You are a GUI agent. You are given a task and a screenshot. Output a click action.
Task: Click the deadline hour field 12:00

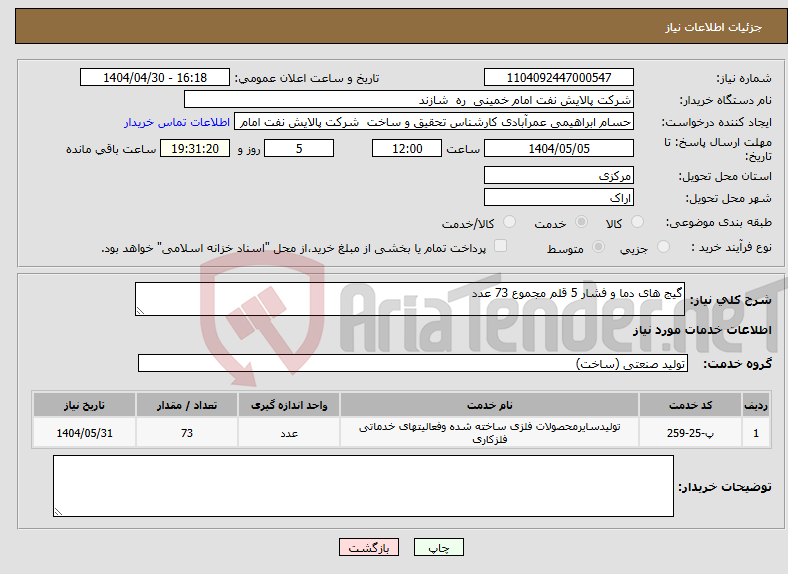407,148
